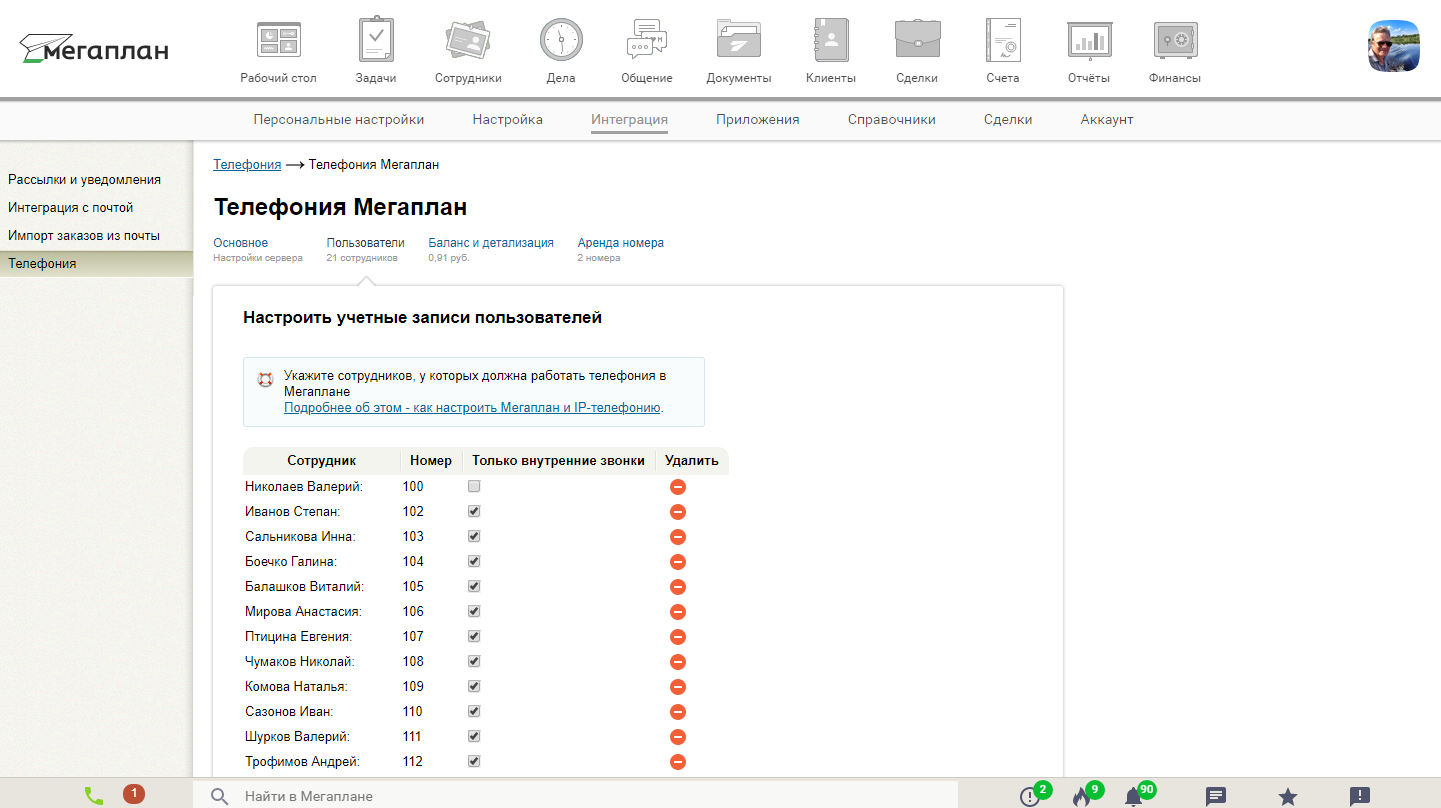Enable internal-only calls for Николаев Валерий
The height and width of the screenshot is (808, 1441).
tap(475, 486)
